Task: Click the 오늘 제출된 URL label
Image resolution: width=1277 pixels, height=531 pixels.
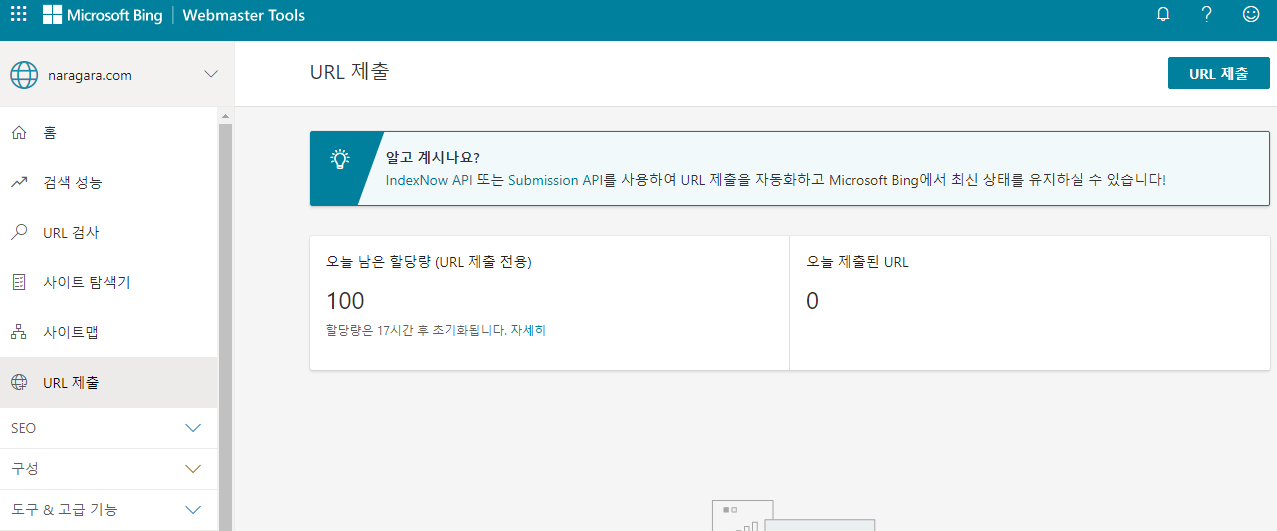Action: tap(858, 262)
